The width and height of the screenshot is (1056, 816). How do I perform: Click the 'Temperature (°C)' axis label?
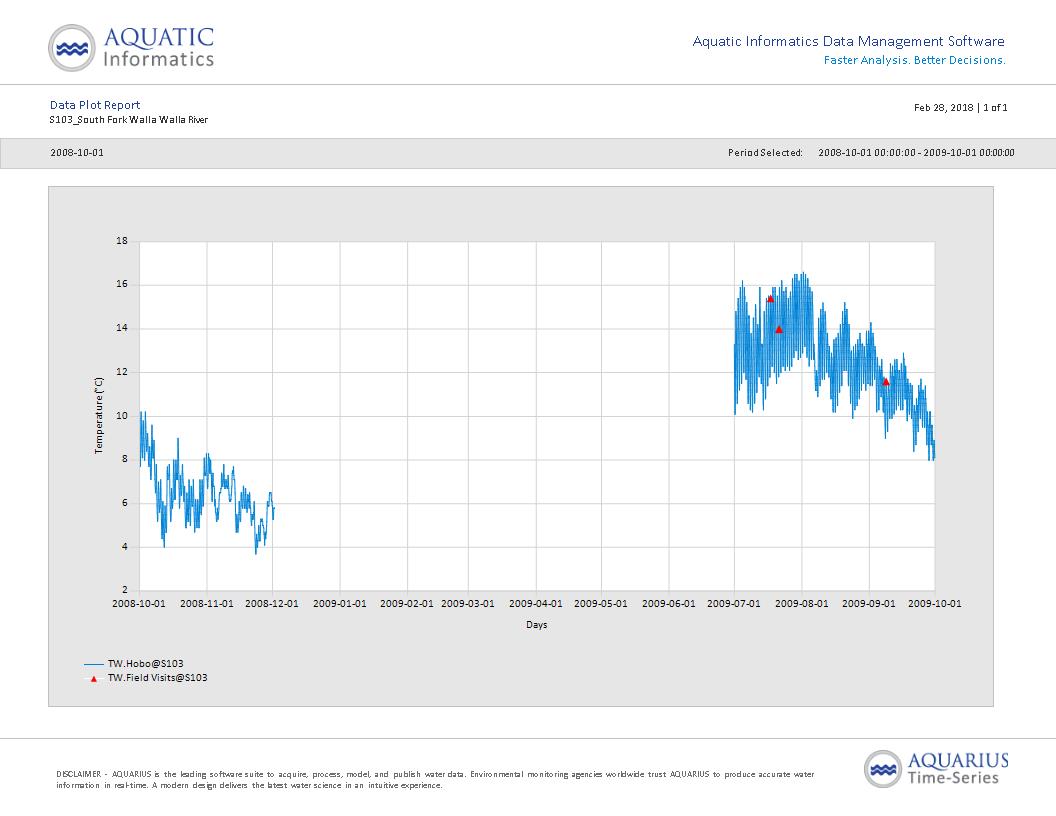(99, 415)
